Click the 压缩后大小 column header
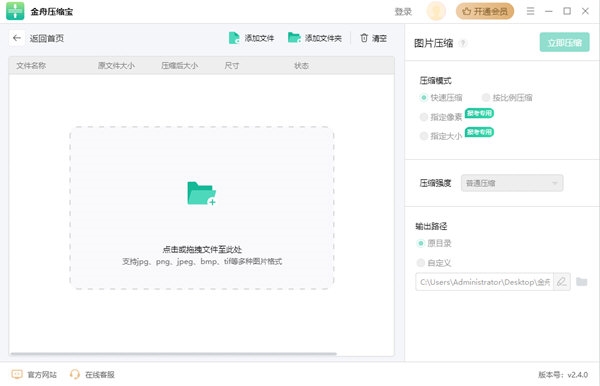The height and width of the screenshot is (386, 600). click(x=179, y=65)
